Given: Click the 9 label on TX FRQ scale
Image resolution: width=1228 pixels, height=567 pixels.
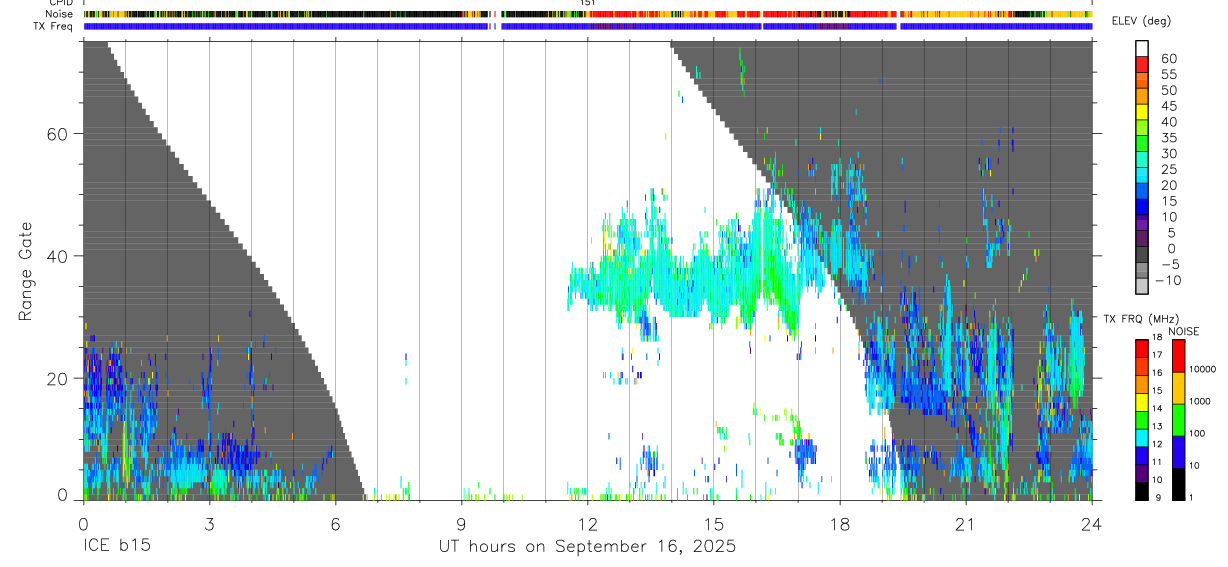Looking at the screenshot, I should [x=1158, y=497].
